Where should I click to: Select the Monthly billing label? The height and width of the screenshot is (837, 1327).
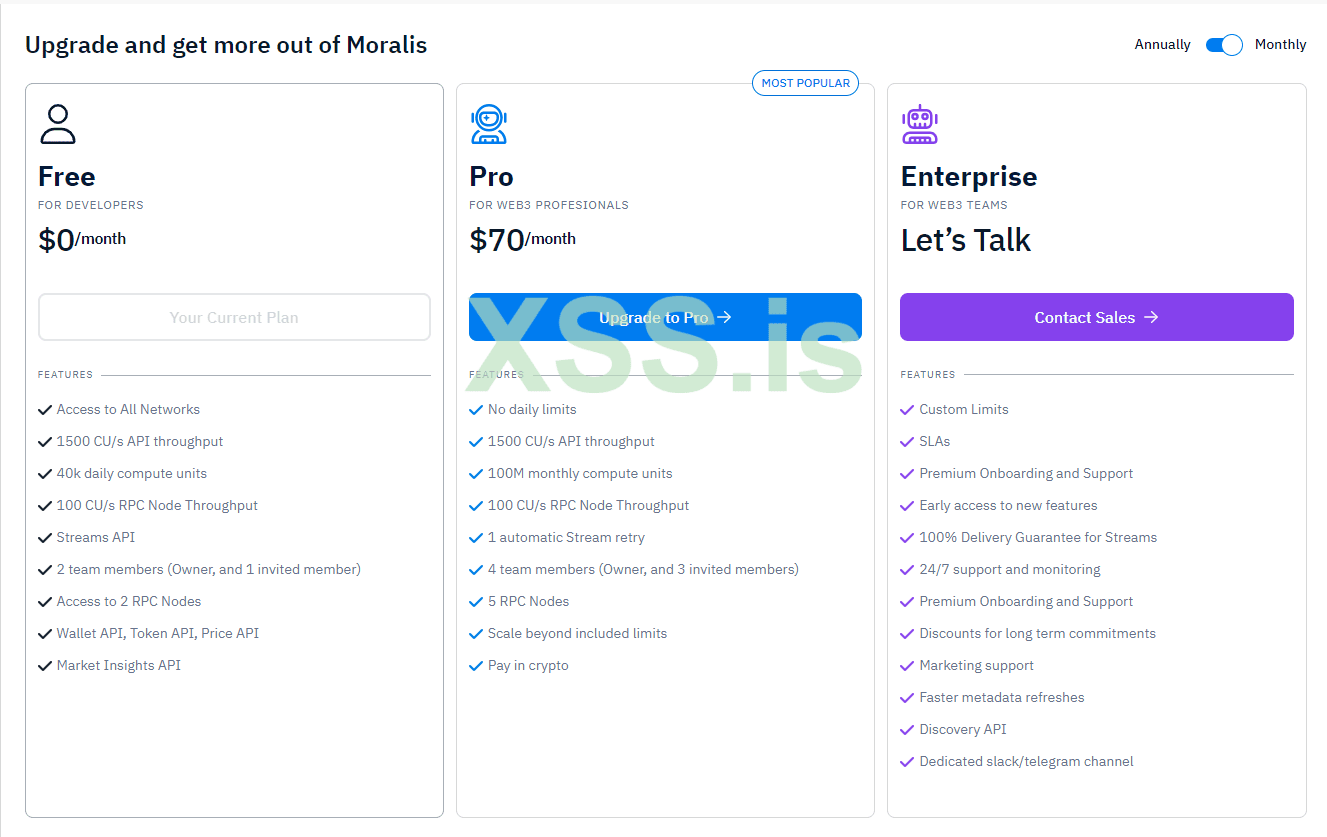(x=1280, y=45)
